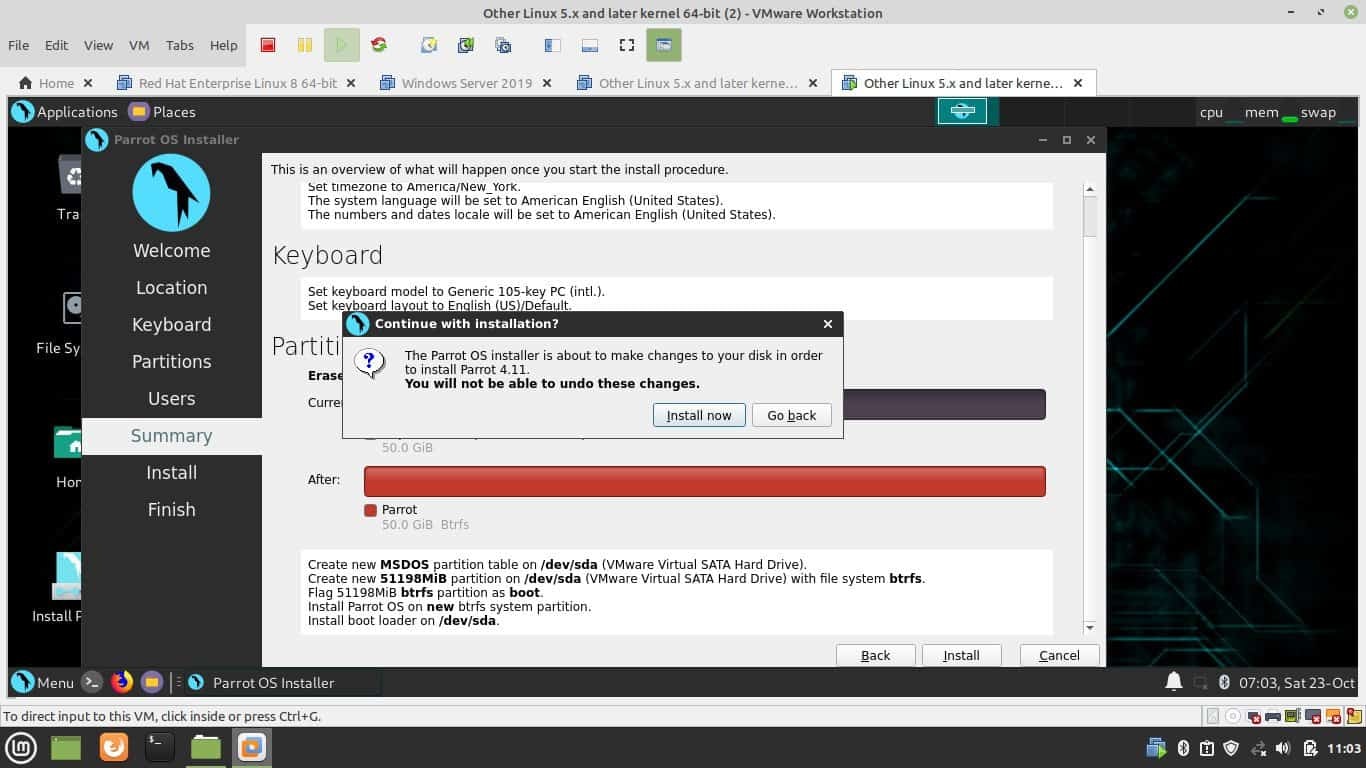
Task: Select the Partitions step in the sidebar
Action: [172, 361]
